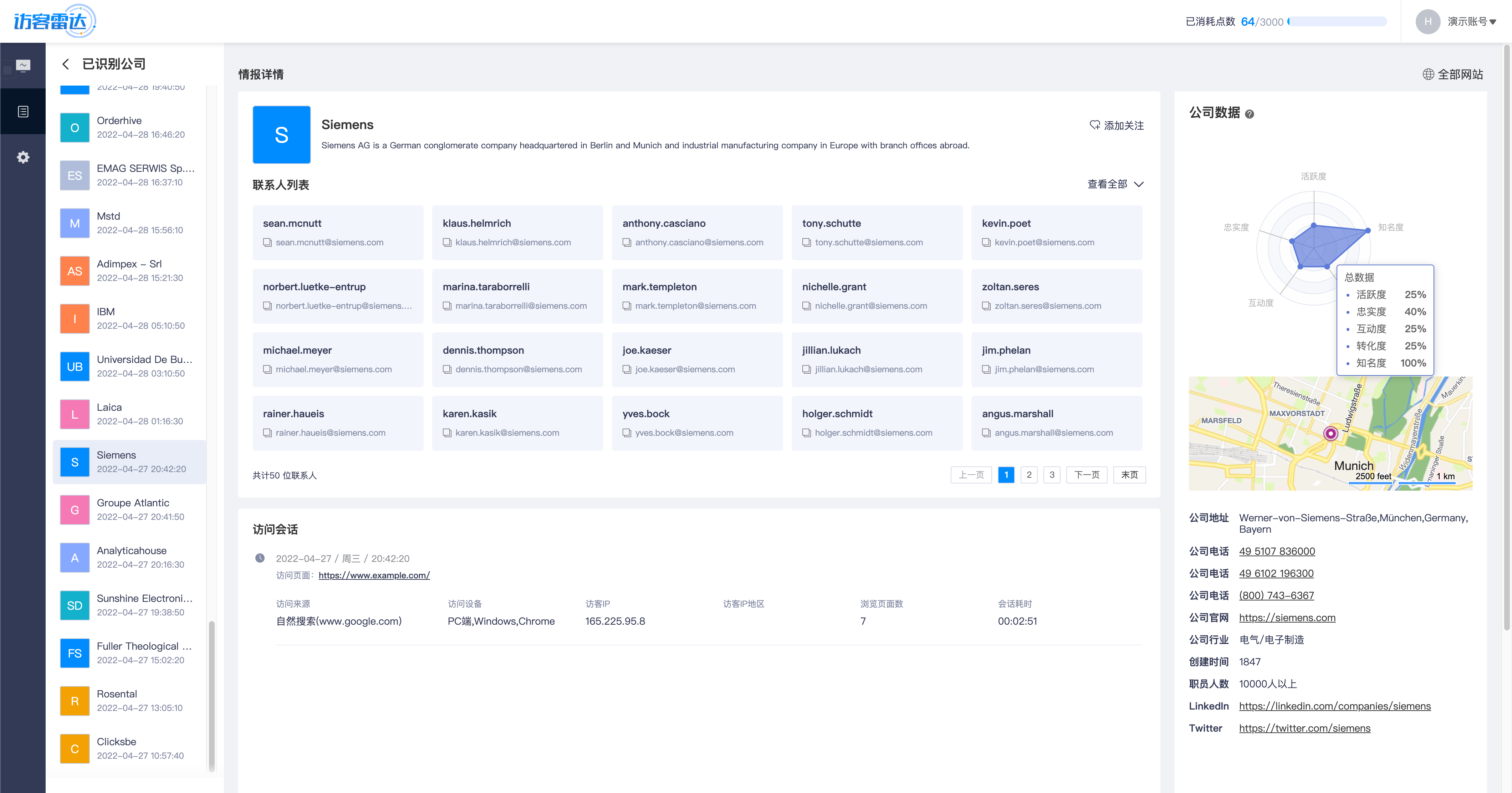The height and width of the screenshot is (793, 1512).
Task: Click the globe icon for 全部网站
Action: 1428,75
